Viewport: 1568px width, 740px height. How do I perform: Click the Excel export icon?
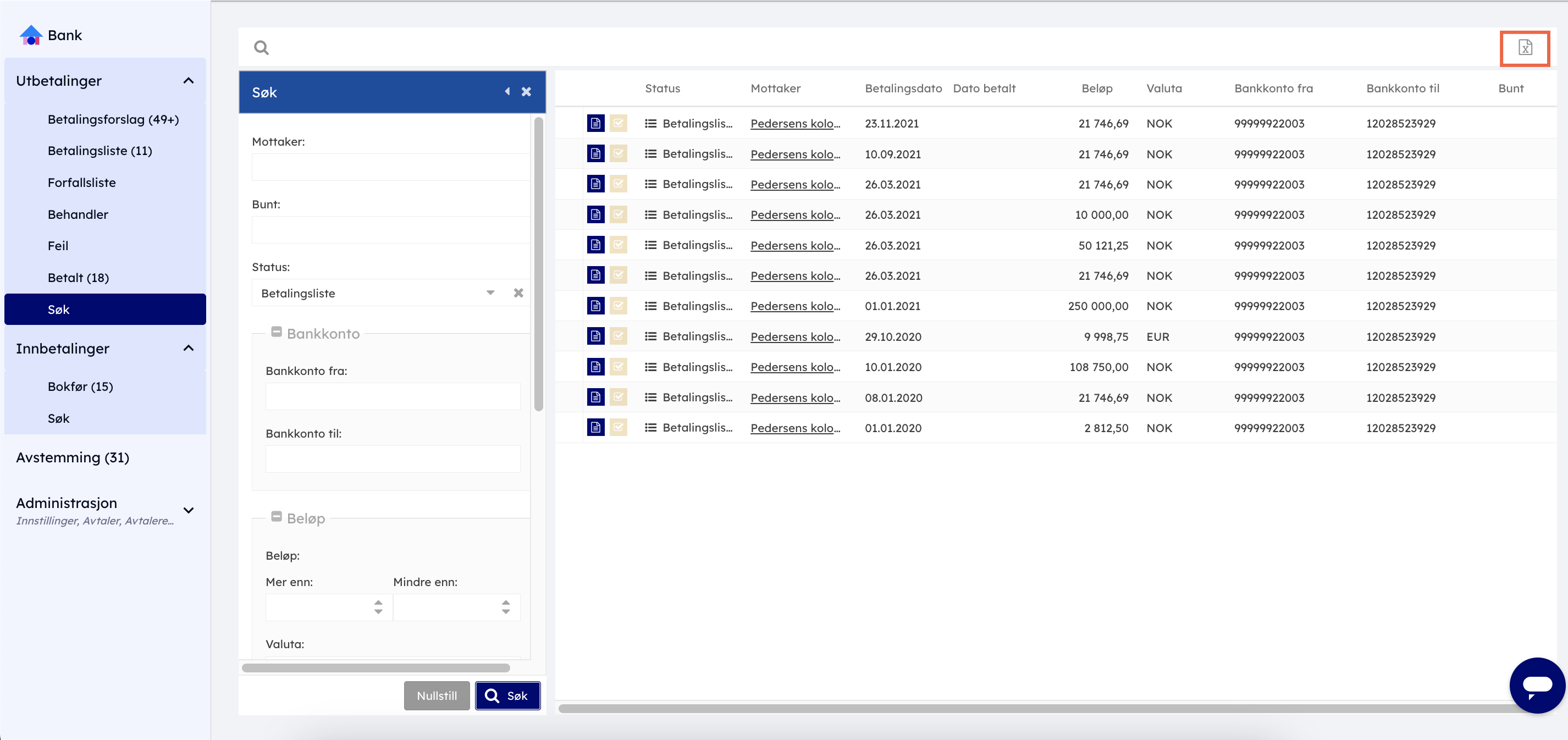1524,47
